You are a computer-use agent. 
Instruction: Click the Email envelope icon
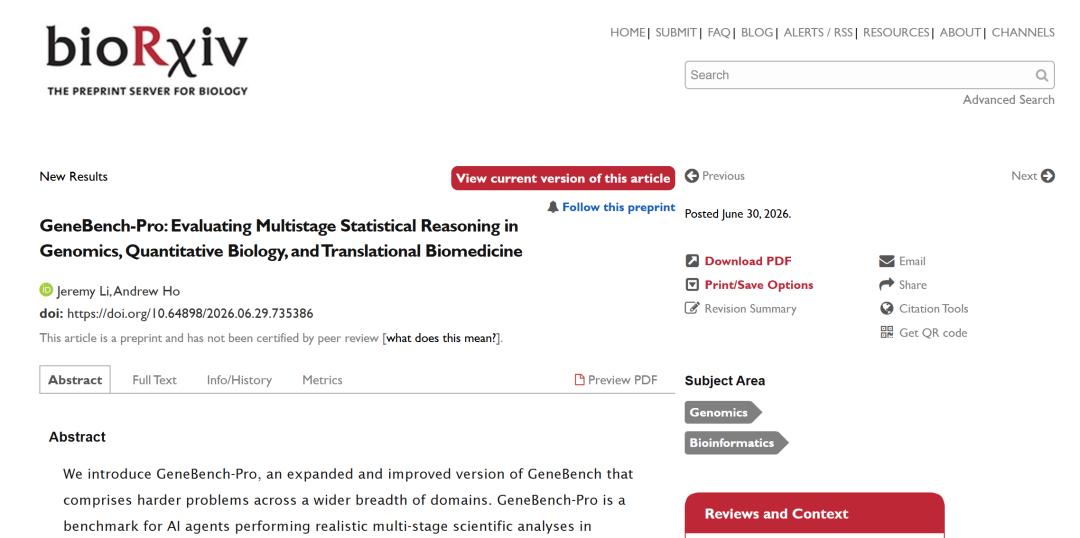[886, 261]
